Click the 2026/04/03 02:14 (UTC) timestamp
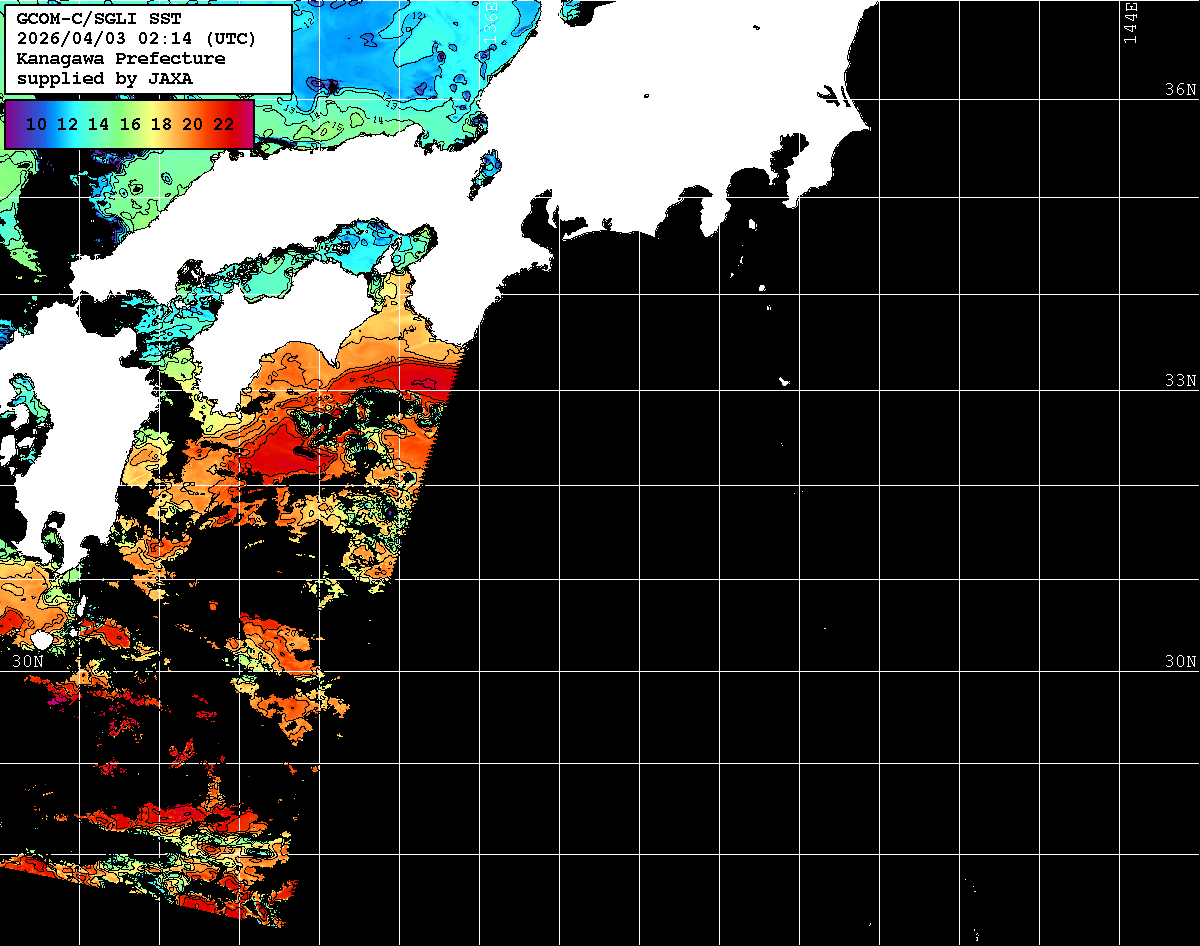This screenshot has width=1200, height=946. [136, 39]
